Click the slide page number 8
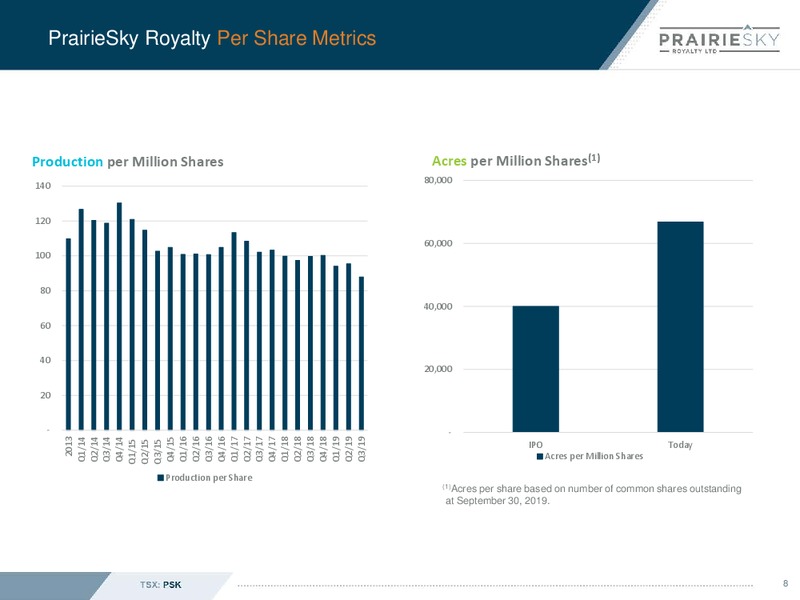 (786, 584)
